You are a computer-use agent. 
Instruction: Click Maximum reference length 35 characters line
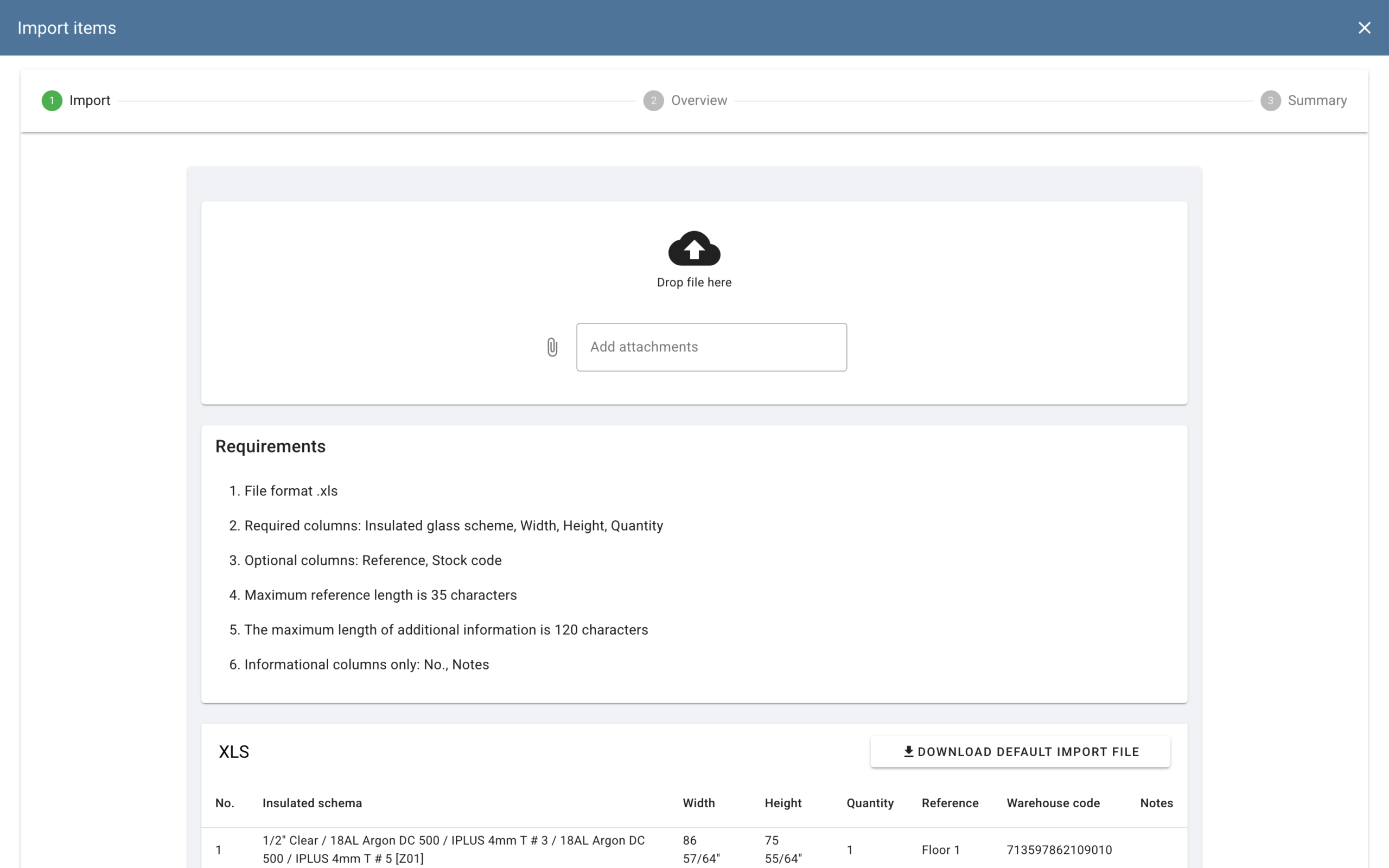click(380, 595)
